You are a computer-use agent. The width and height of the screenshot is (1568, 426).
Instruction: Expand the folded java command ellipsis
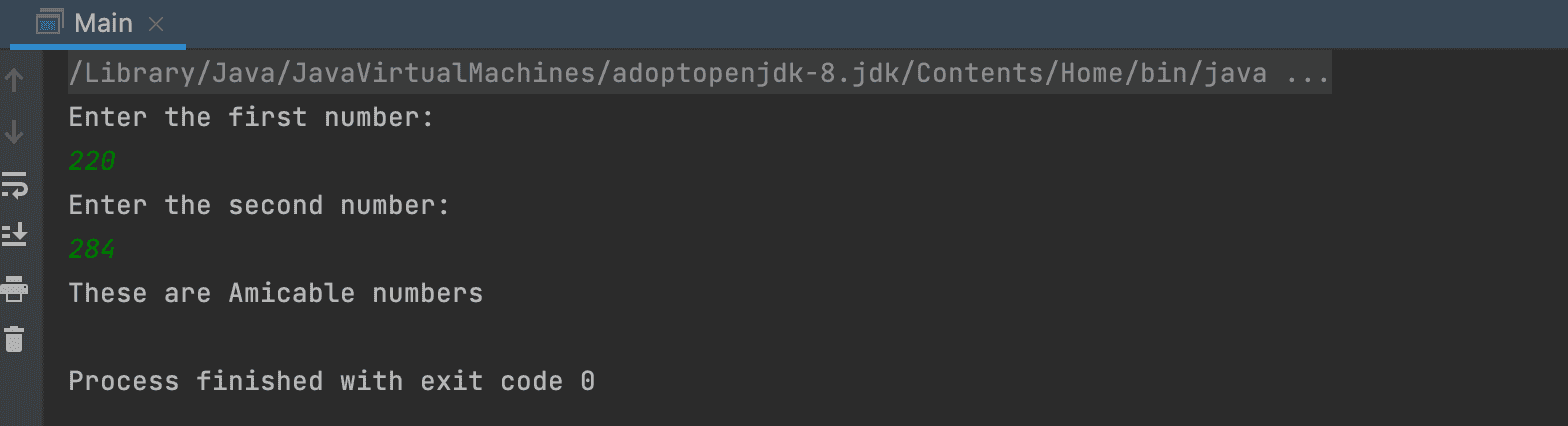(1306, 74)
